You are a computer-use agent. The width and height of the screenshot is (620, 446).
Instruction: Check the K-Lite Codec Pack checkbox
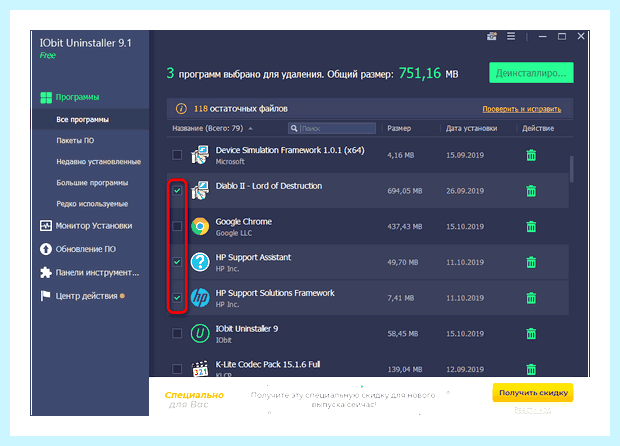point(177,369)
